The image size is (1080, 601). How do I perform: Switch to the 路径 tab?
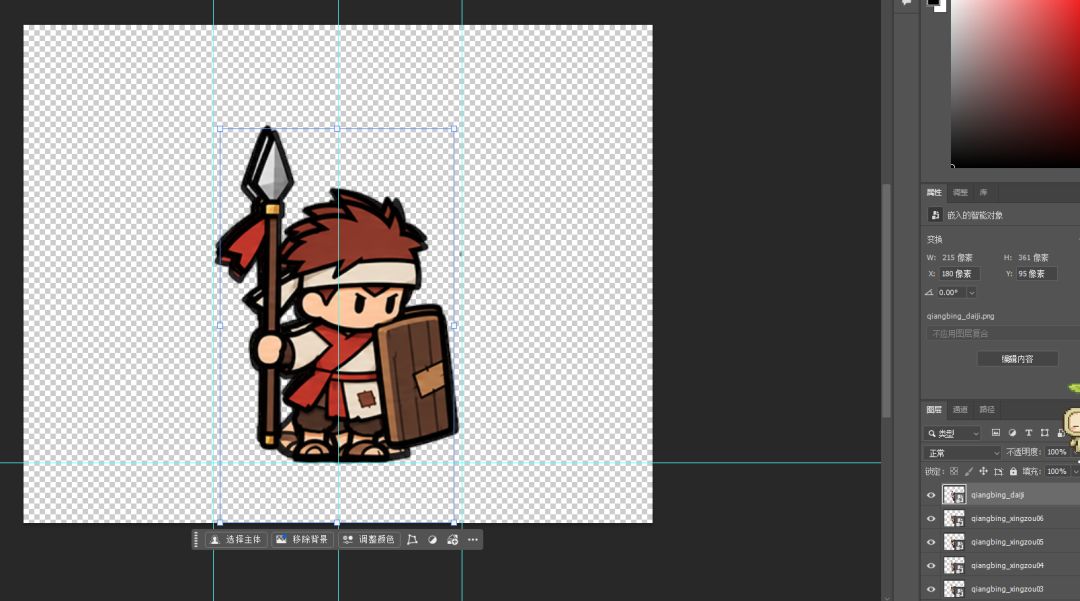(987, 410)
